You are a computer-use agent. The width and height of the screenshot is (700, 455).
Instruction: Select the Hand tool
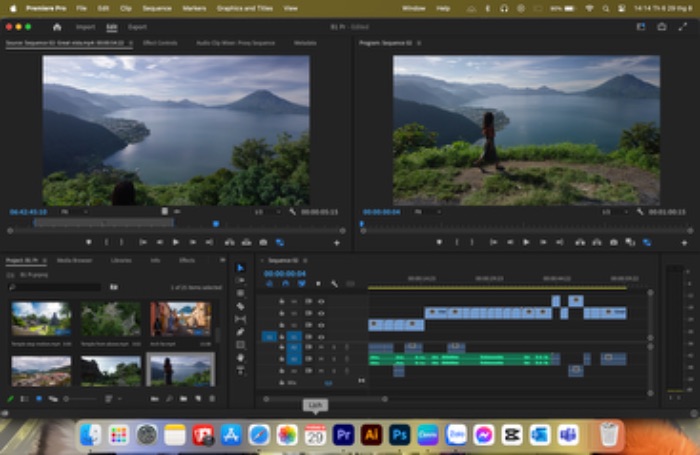click(x=240, y=358)
